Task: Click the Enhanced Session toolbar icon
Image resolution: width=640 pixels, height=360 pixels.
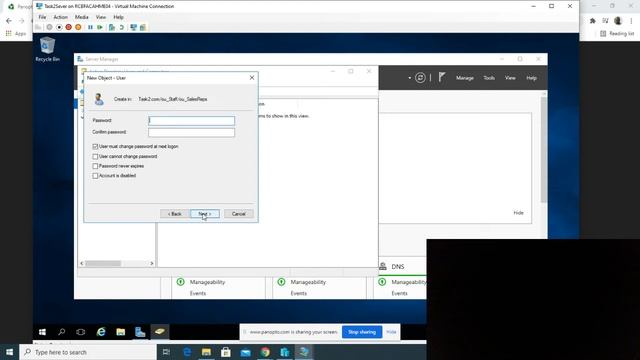Action: 133,27
